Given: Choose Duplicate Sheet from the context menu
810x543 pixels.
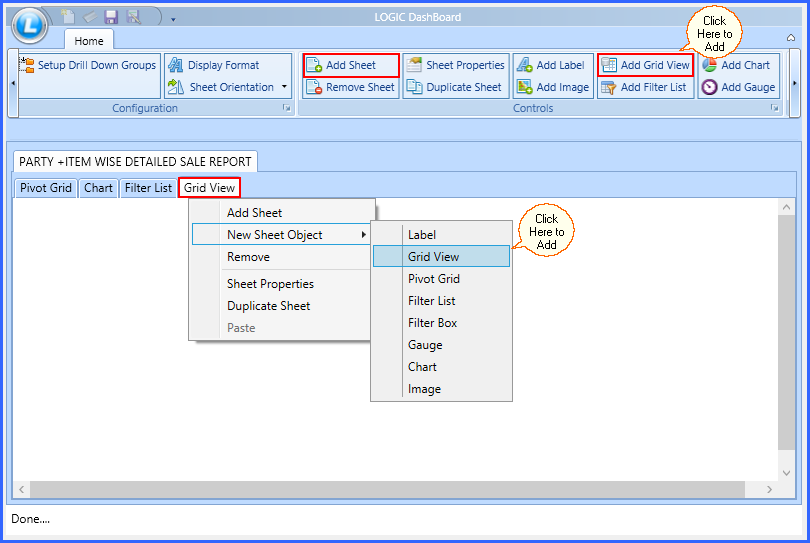Looking at the screenshot, I should [282, 306].
